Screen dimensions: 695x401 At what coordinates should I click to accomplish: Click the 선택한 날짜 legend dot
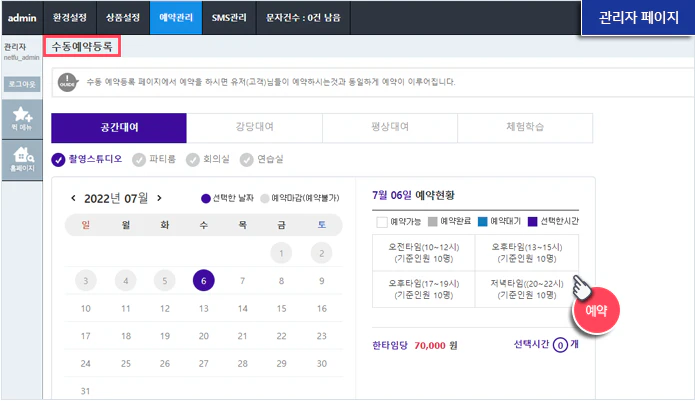pyautogui.click(x=206, y=199)
